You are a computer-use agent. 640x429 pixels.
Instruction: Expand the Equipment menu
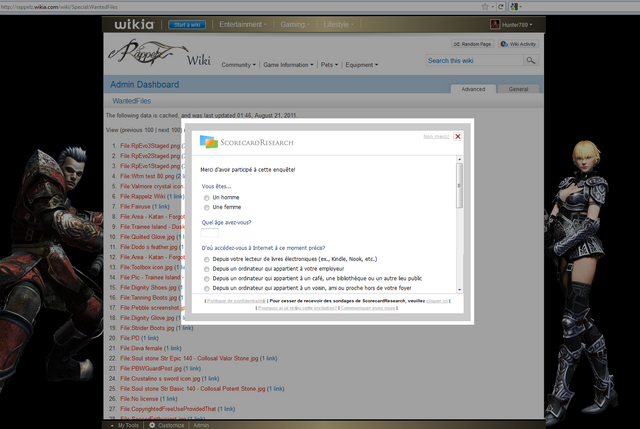[362, 65]
